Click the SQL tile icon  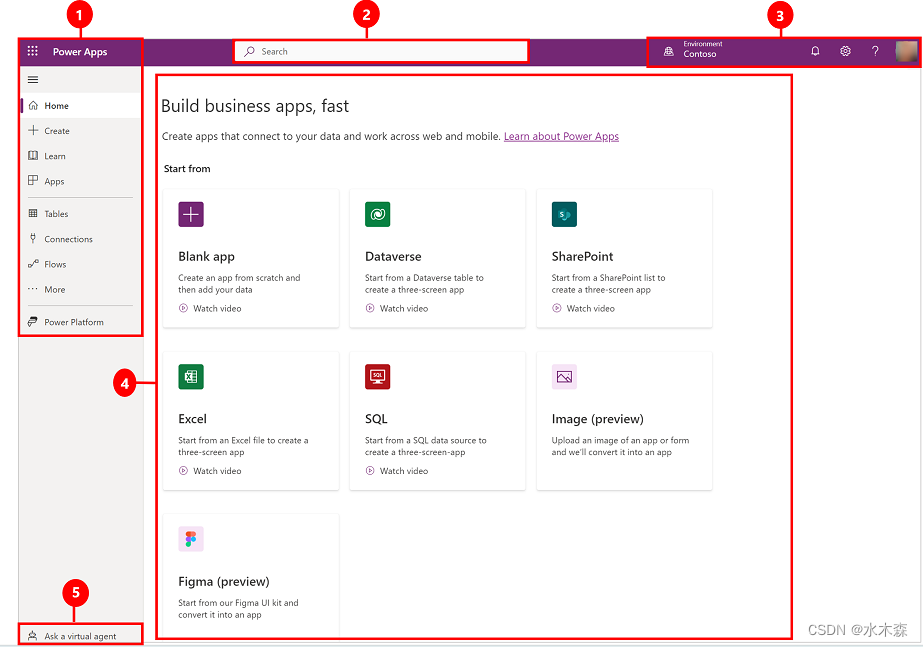click(x=378, y=377)
